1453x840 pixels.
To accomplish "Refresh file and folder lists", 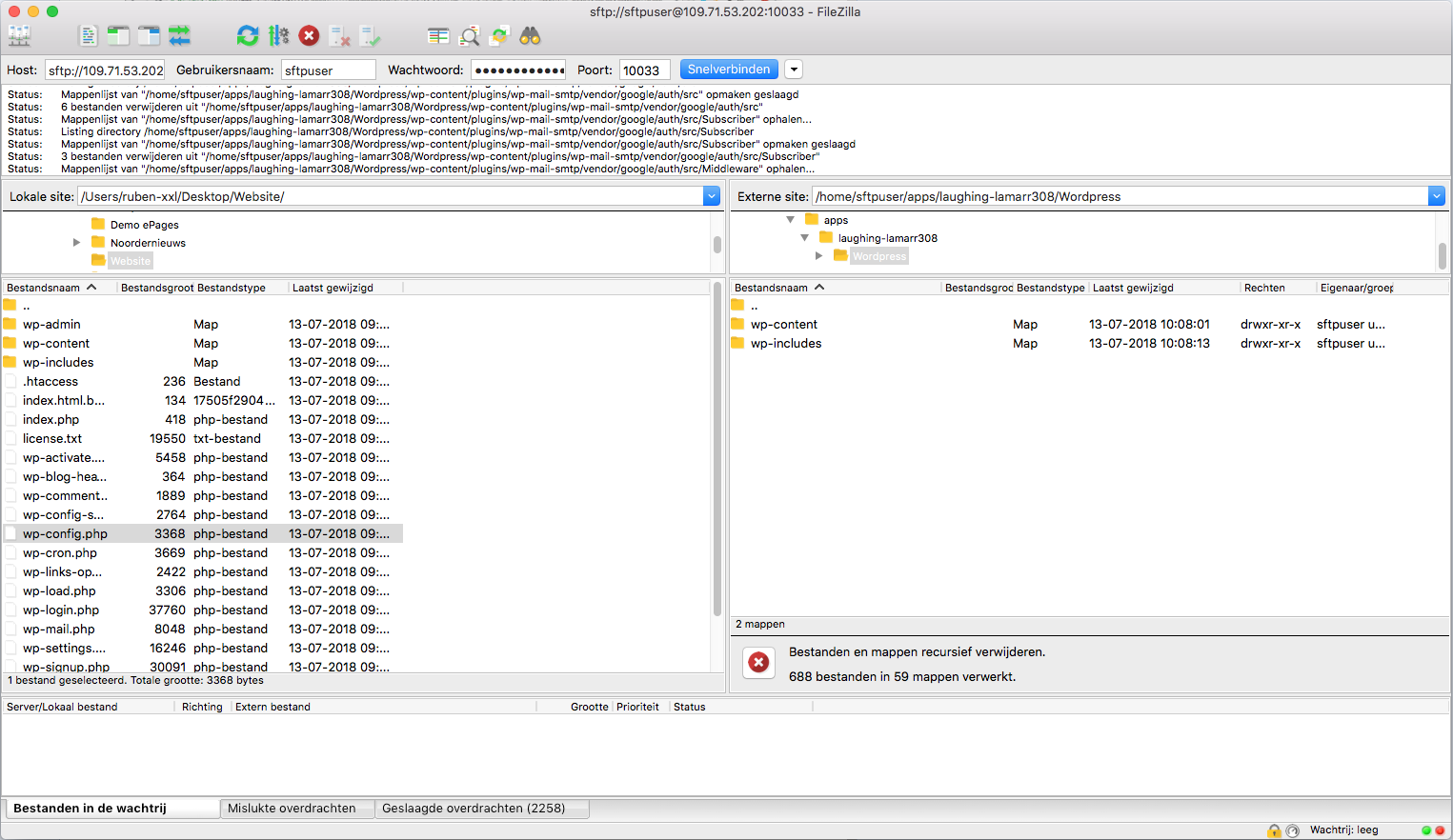I will (x=248, y=36).
